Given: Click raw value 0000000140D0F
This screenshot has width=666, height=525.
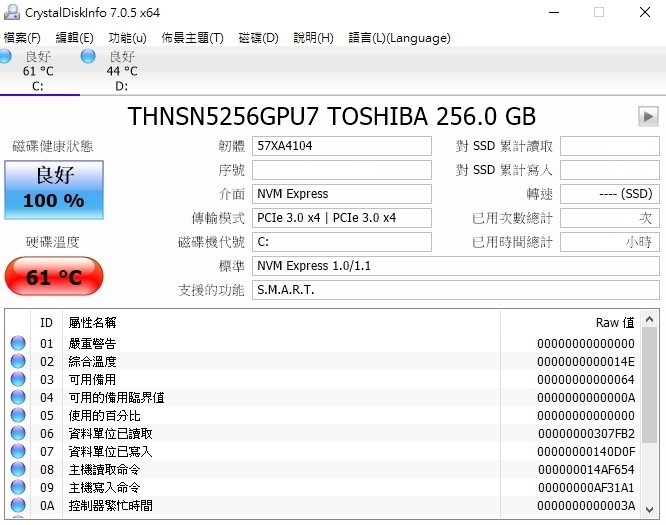Looking at the screenshot, I should pyautogui.click(x=586, y=452).
